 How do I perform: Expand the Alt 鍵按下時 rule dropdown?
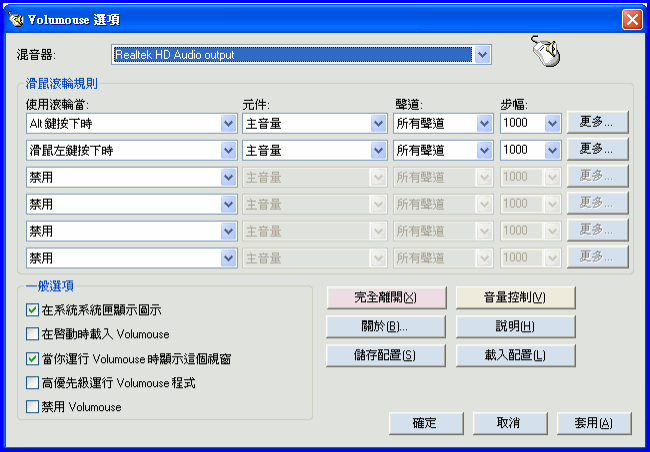(227, 123)
